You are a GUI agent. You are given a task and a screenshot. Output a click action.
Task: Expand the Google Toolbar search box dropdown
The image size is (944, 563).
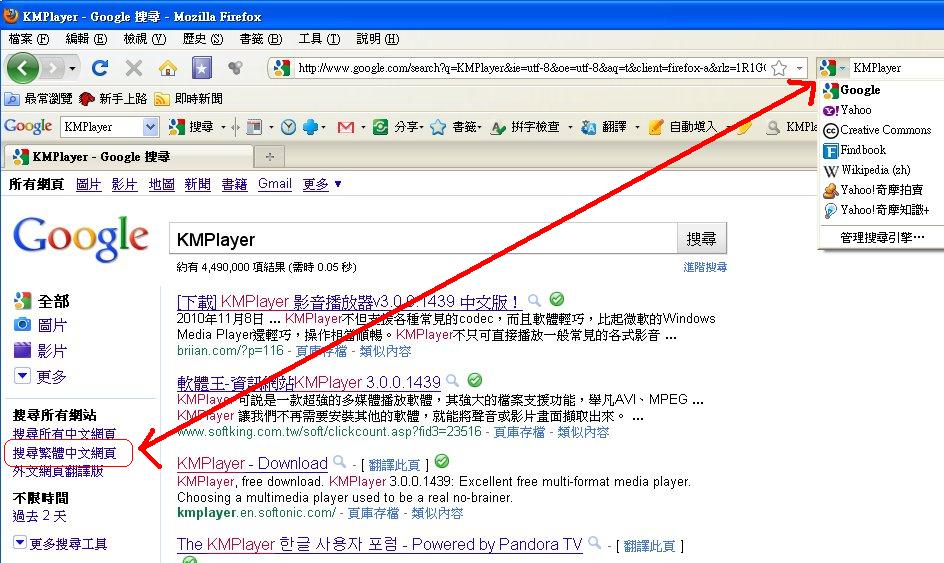(151, 127)
